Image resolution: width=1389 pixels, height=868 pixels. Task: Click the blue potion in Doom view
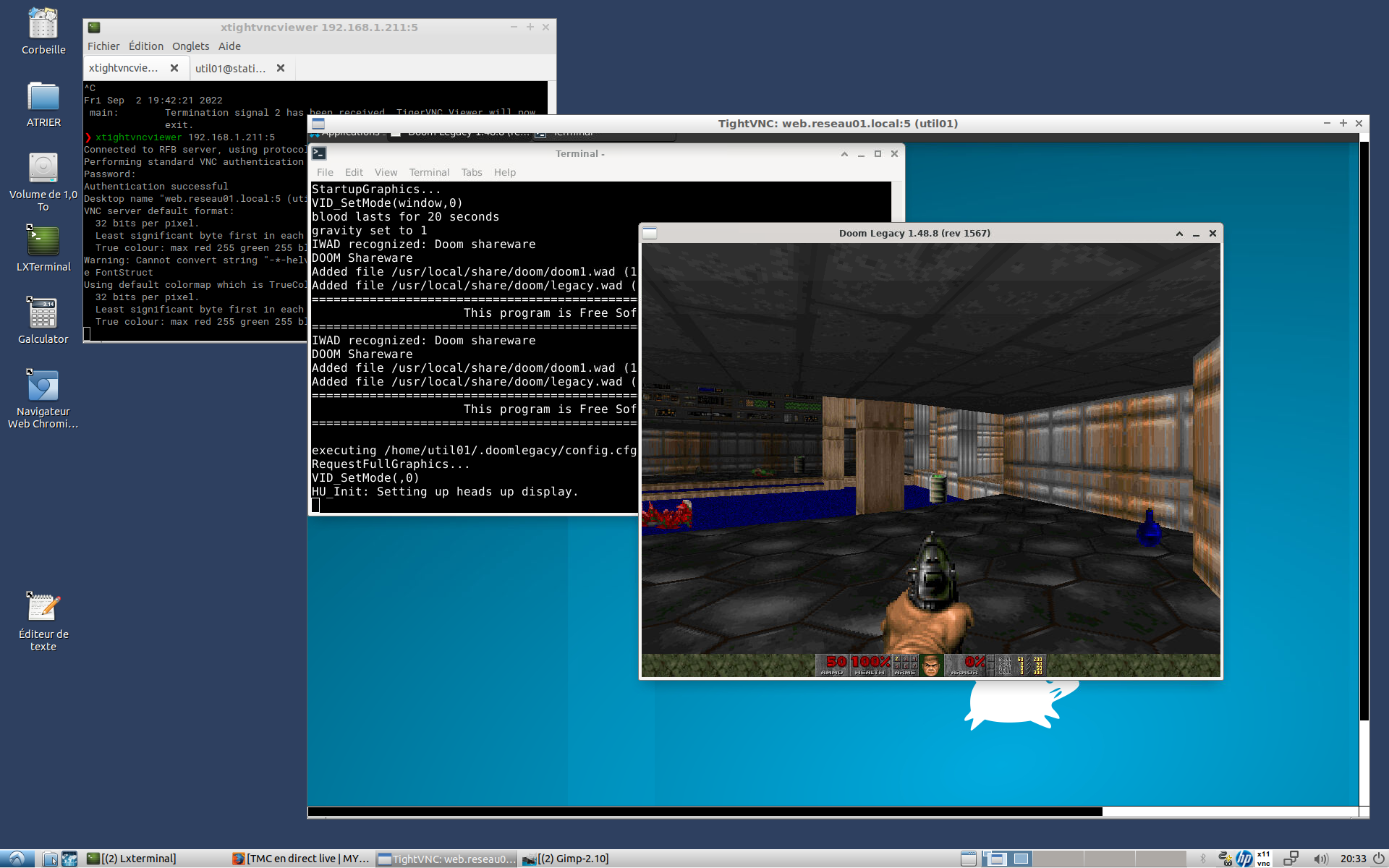(1149, 527)
